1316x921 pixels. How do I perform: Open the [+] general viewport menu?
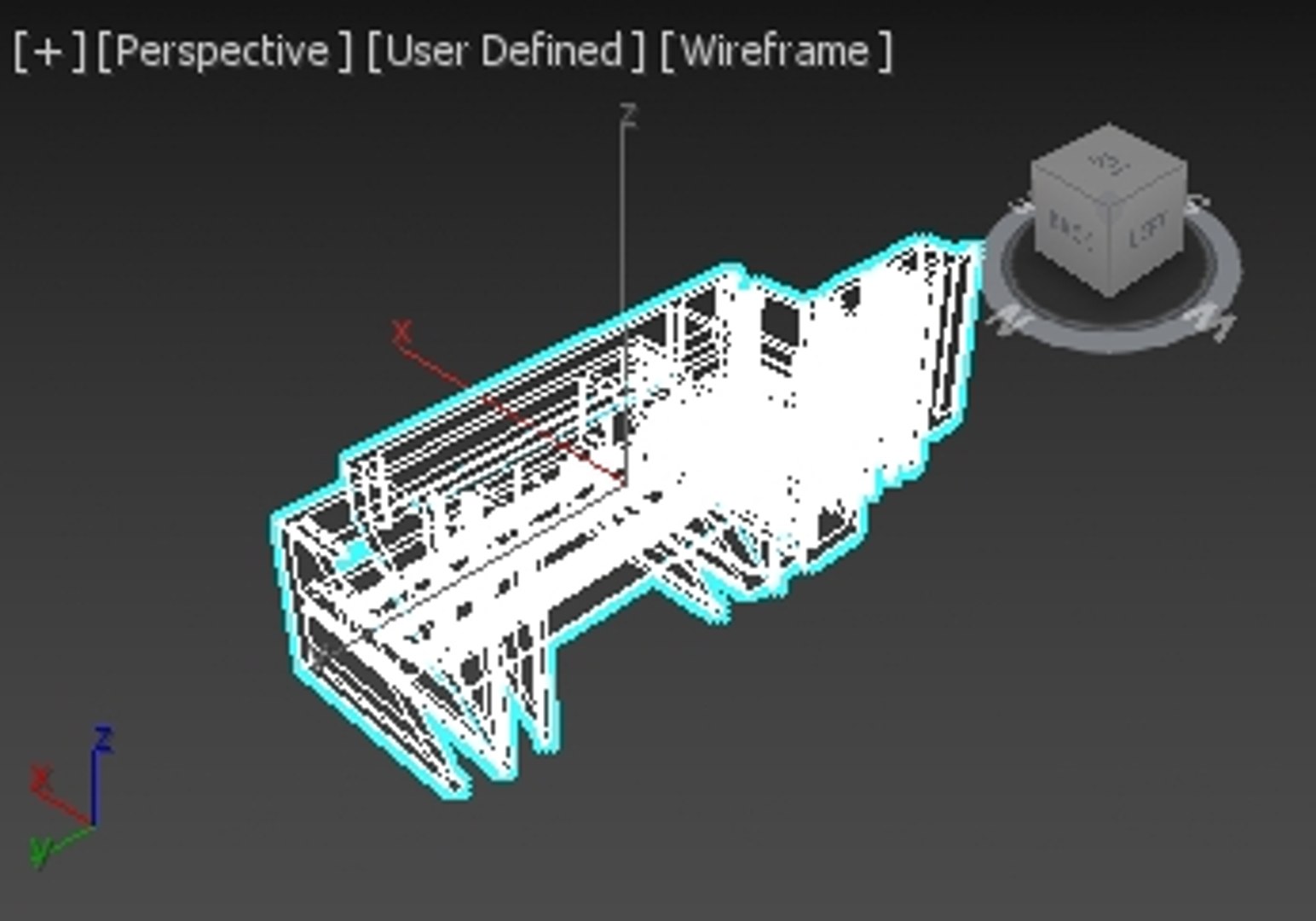click(49, 51)
